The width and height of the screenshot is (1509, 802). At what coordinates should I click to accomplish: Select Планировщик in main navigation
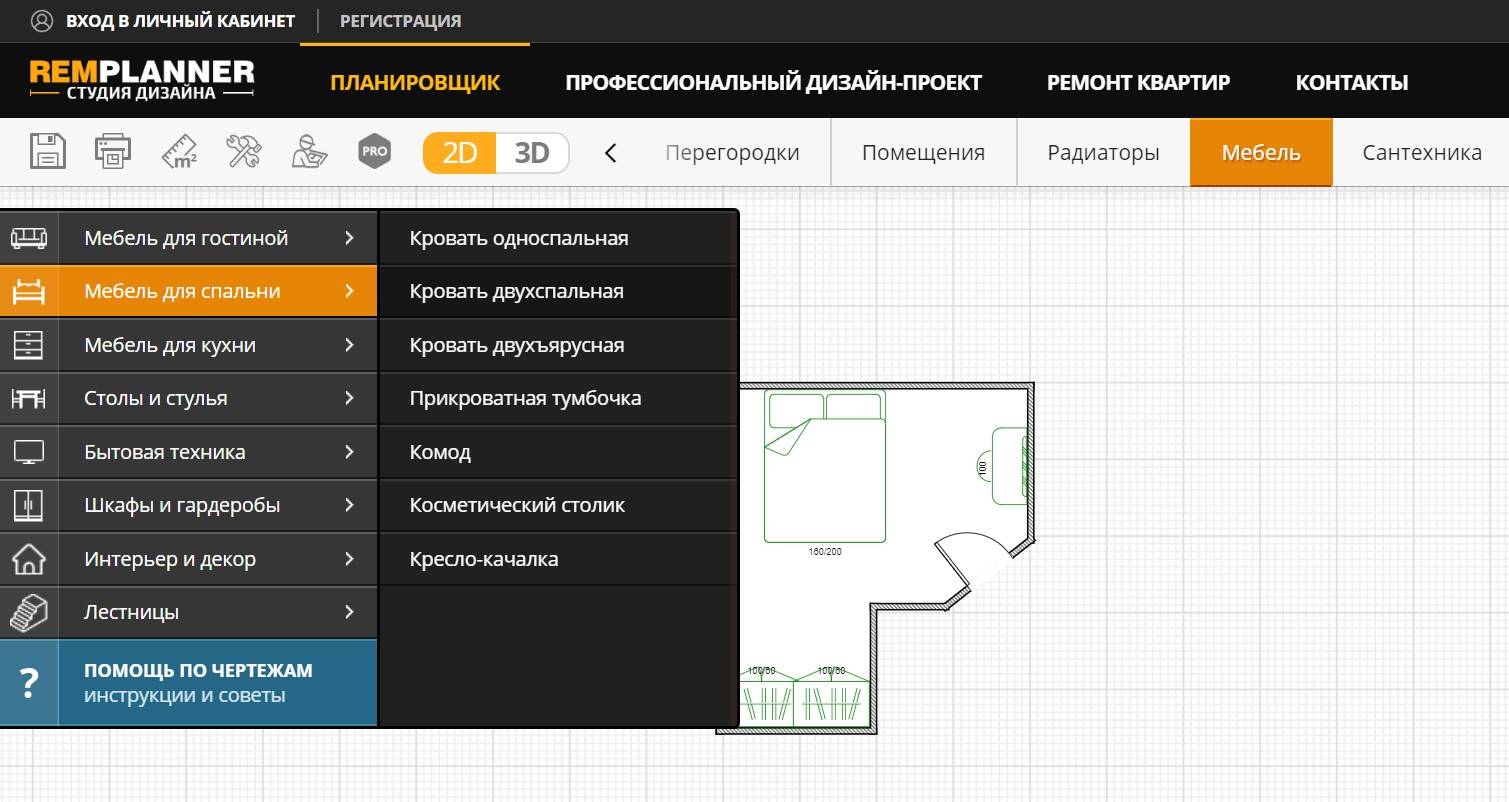tap(415, 83)
